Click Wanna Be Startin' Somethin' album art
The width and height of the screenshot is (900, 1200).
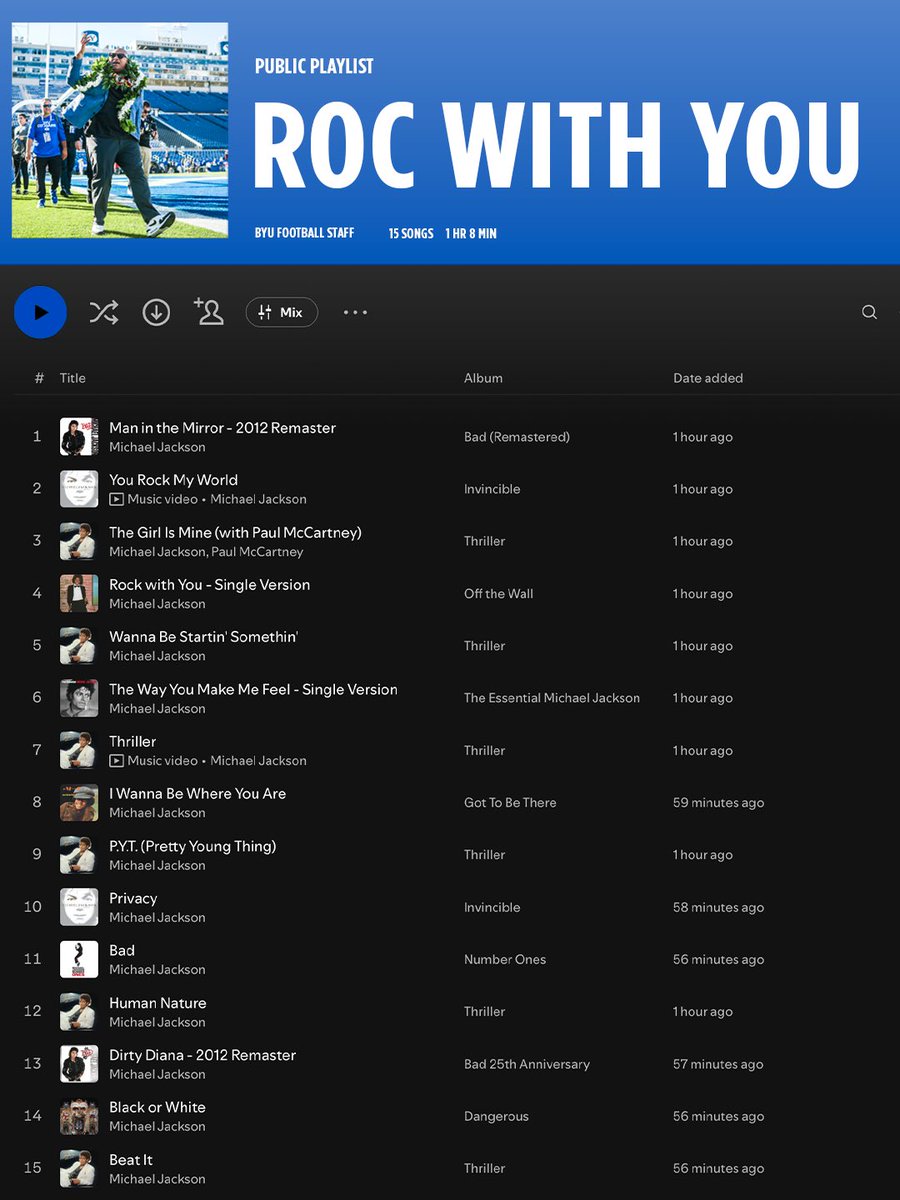(79, 646)
